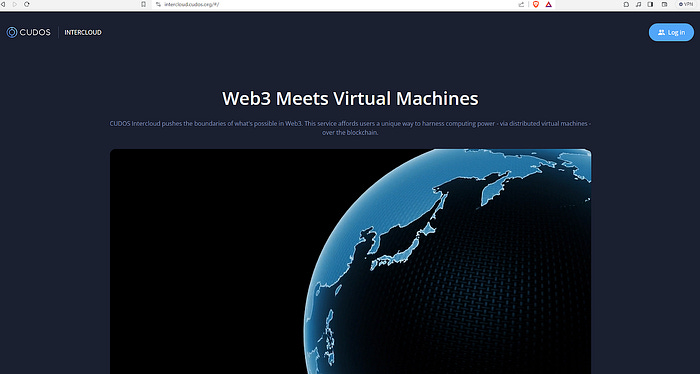Open the extensions puzzle icon
The width and height of the screenshot is (700, 374).
[x=626, y=4]
